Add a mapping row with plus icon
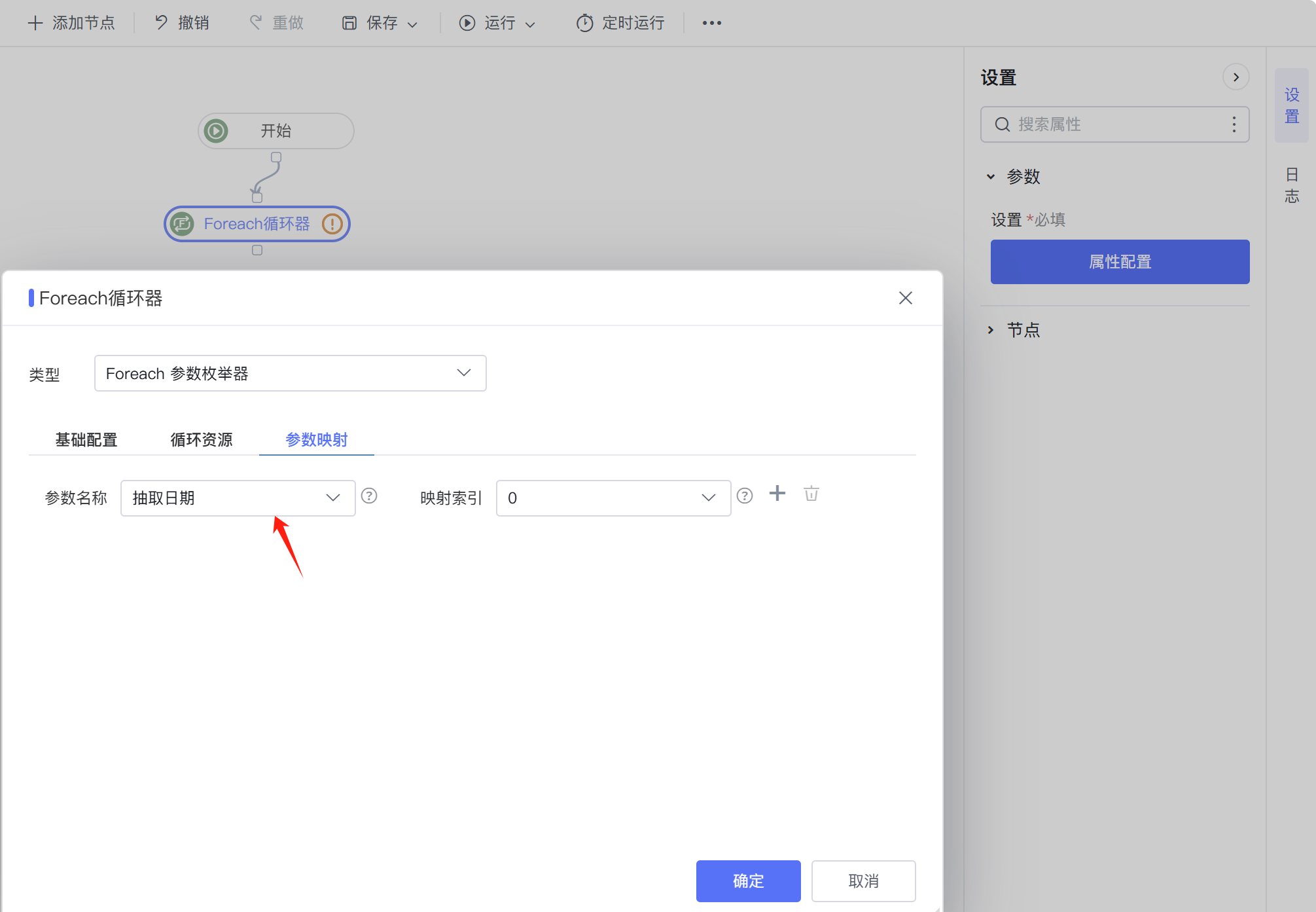Viewport: 1316px width, 912px height. coord(777,493)
